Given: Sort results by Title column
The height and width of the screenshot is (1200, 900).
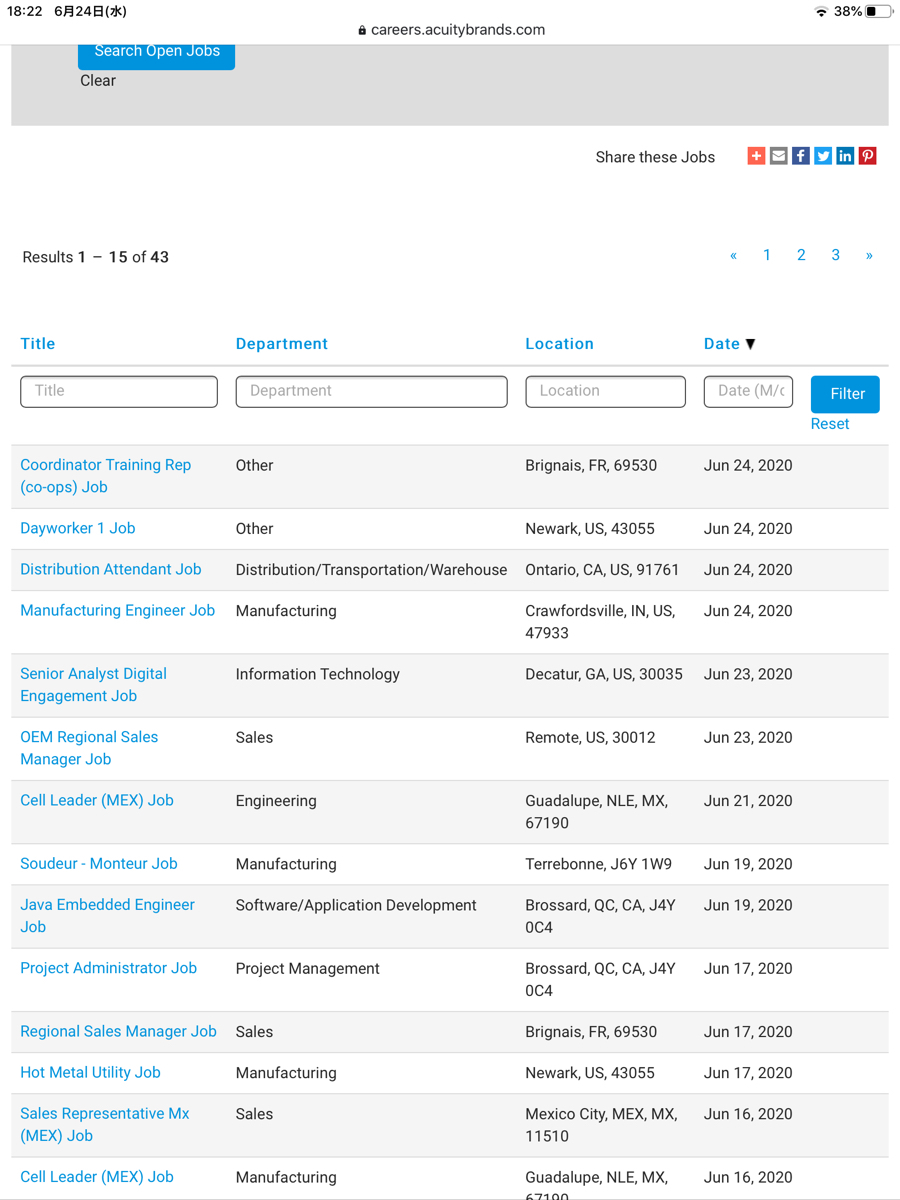Looking at the screenshot, I should (38, 344).
